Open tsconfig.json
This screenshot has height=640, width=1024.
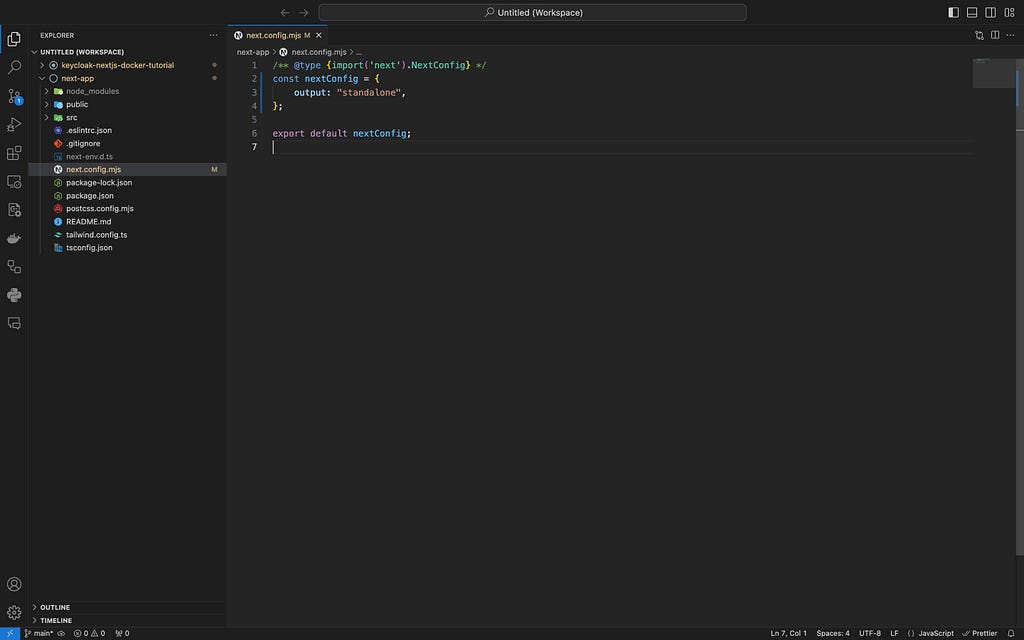click(127, 248)
